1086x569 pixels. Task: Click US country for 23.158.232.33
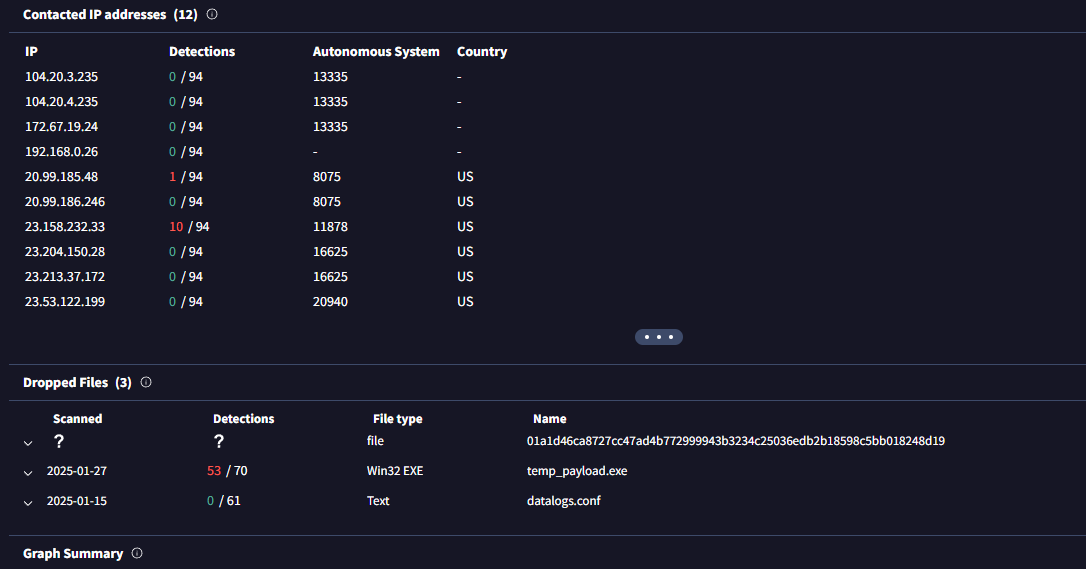click(x=465, y=226)
